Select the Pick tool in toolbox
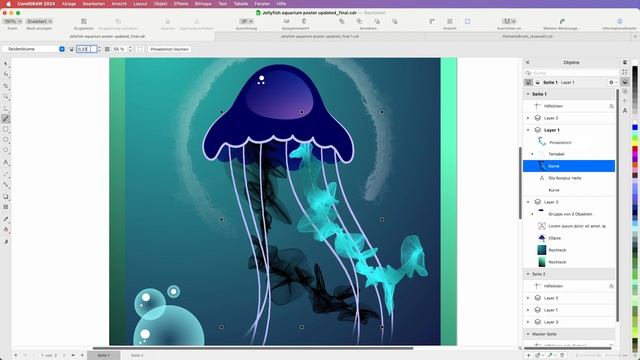The image size is (640, 360). point(5,64)
